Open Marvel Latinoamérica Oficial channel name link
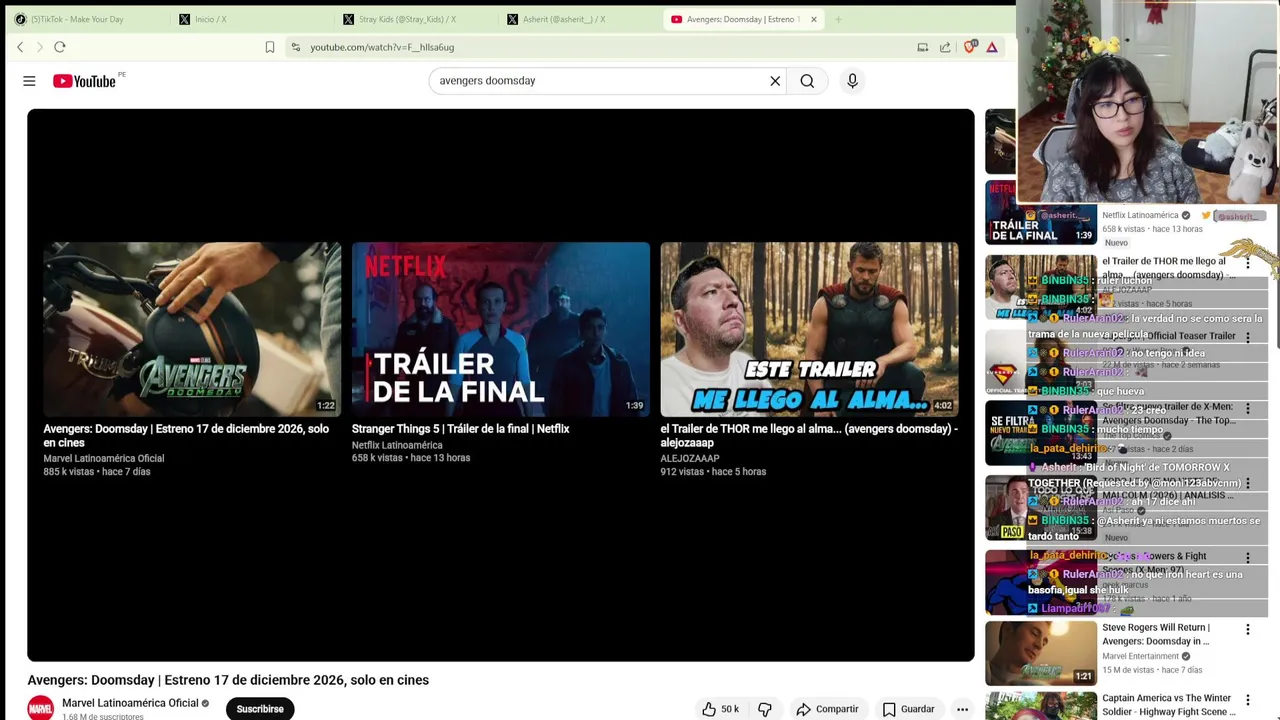Image resolution: width=1280 pixels, height=720 pixels. (130, 703)
